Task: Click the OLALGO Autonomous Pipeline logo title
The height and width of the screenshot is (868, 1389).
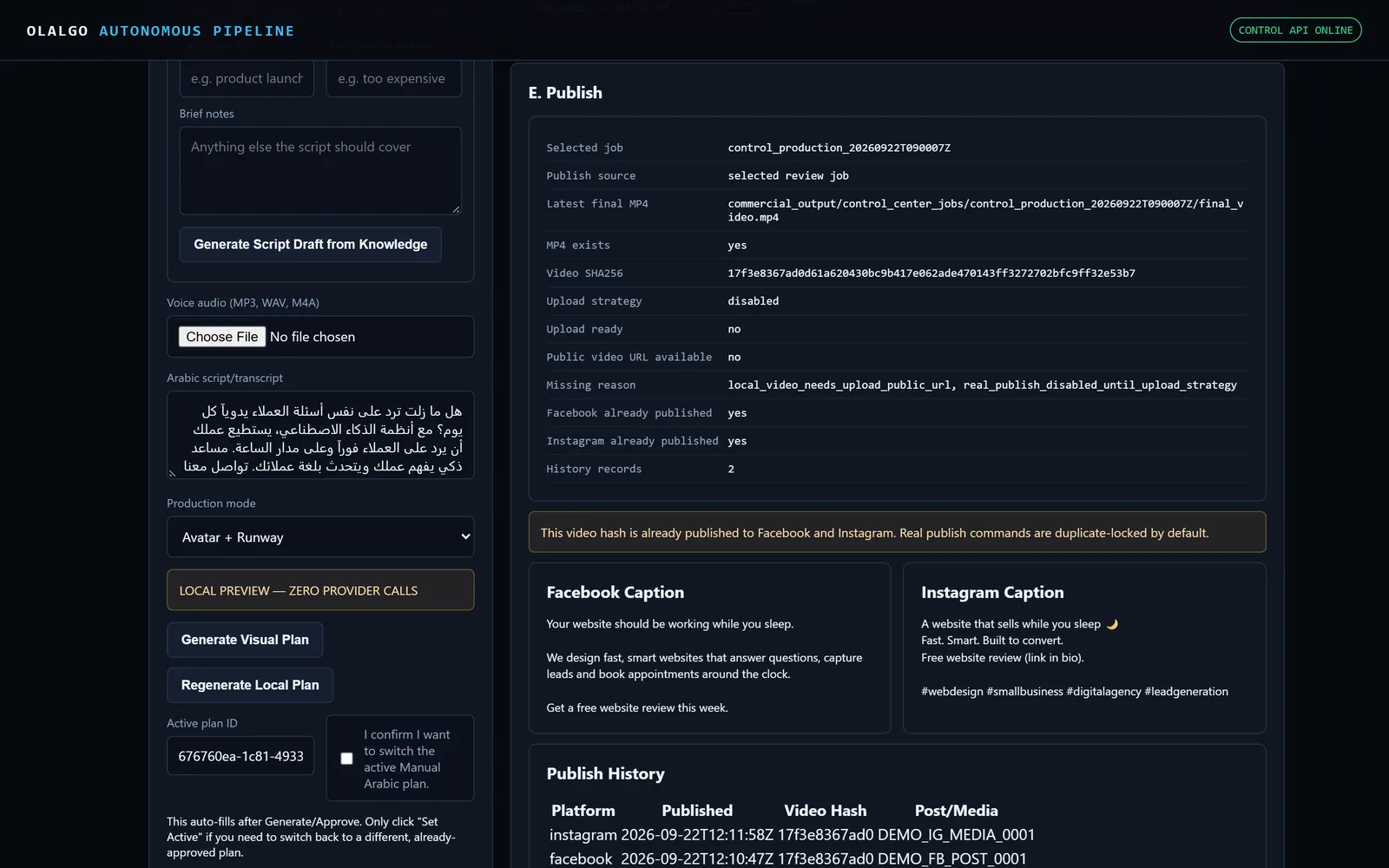Action: coord(161,31)
